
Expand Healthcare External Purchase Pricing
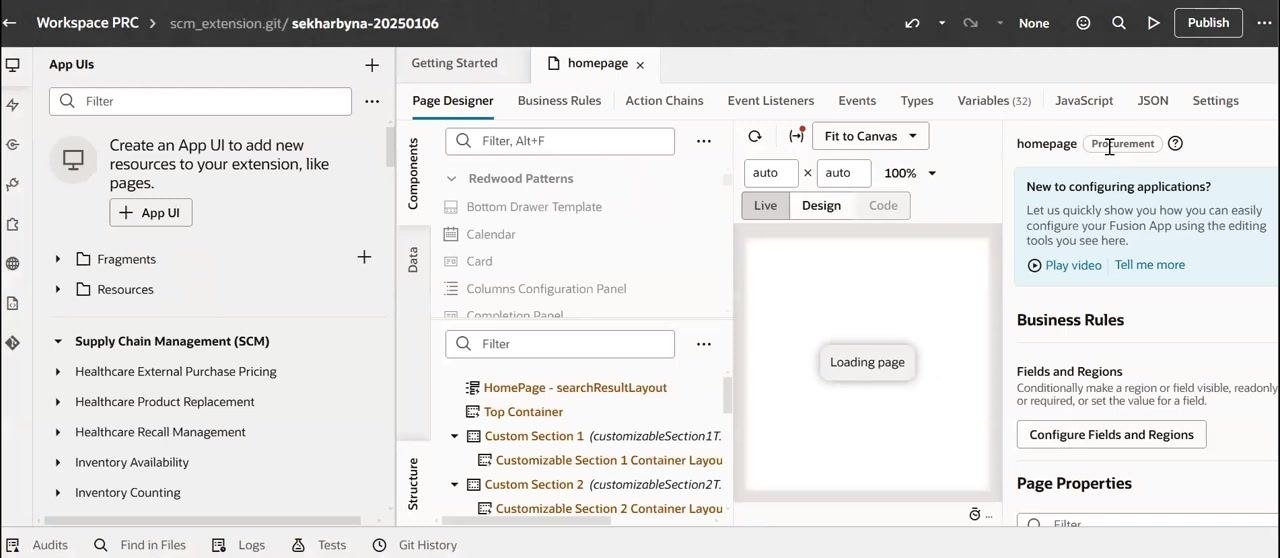click(x=58, y=372)
